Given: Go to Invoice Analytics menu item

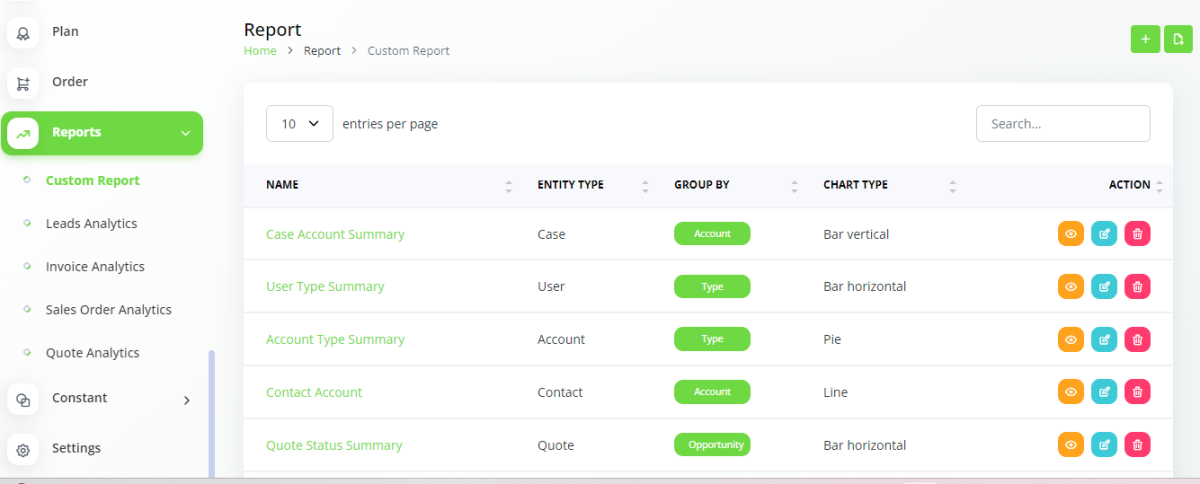Looking at the screenshot, I should click(95, 267).
